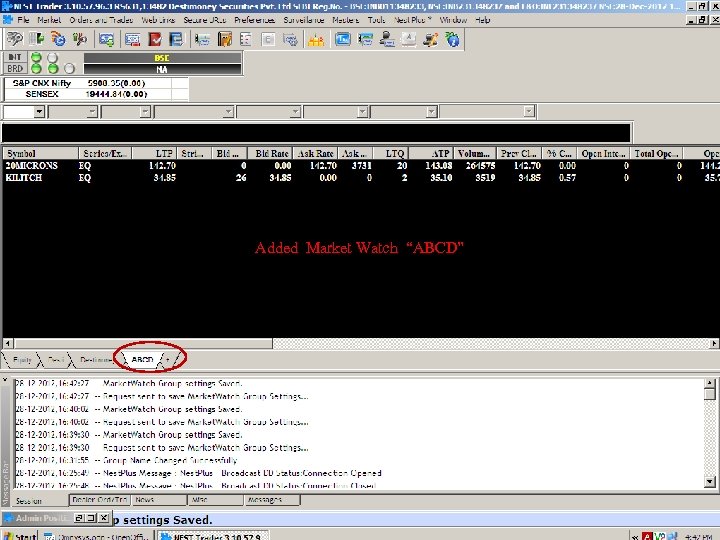Click the Windows Start button

(20, 535)
